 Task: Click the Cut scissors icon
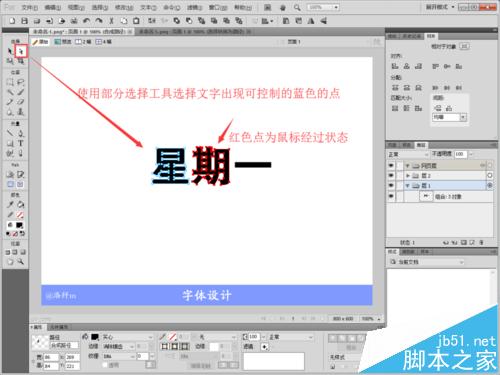pos(111,21)
